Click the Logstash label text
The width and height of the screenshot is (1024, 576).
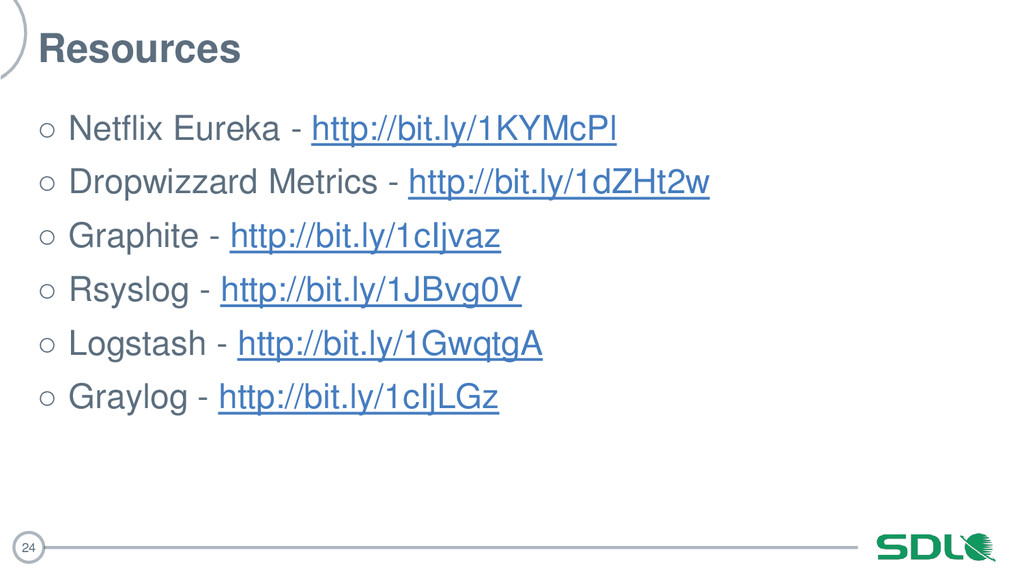click(137, 344)
